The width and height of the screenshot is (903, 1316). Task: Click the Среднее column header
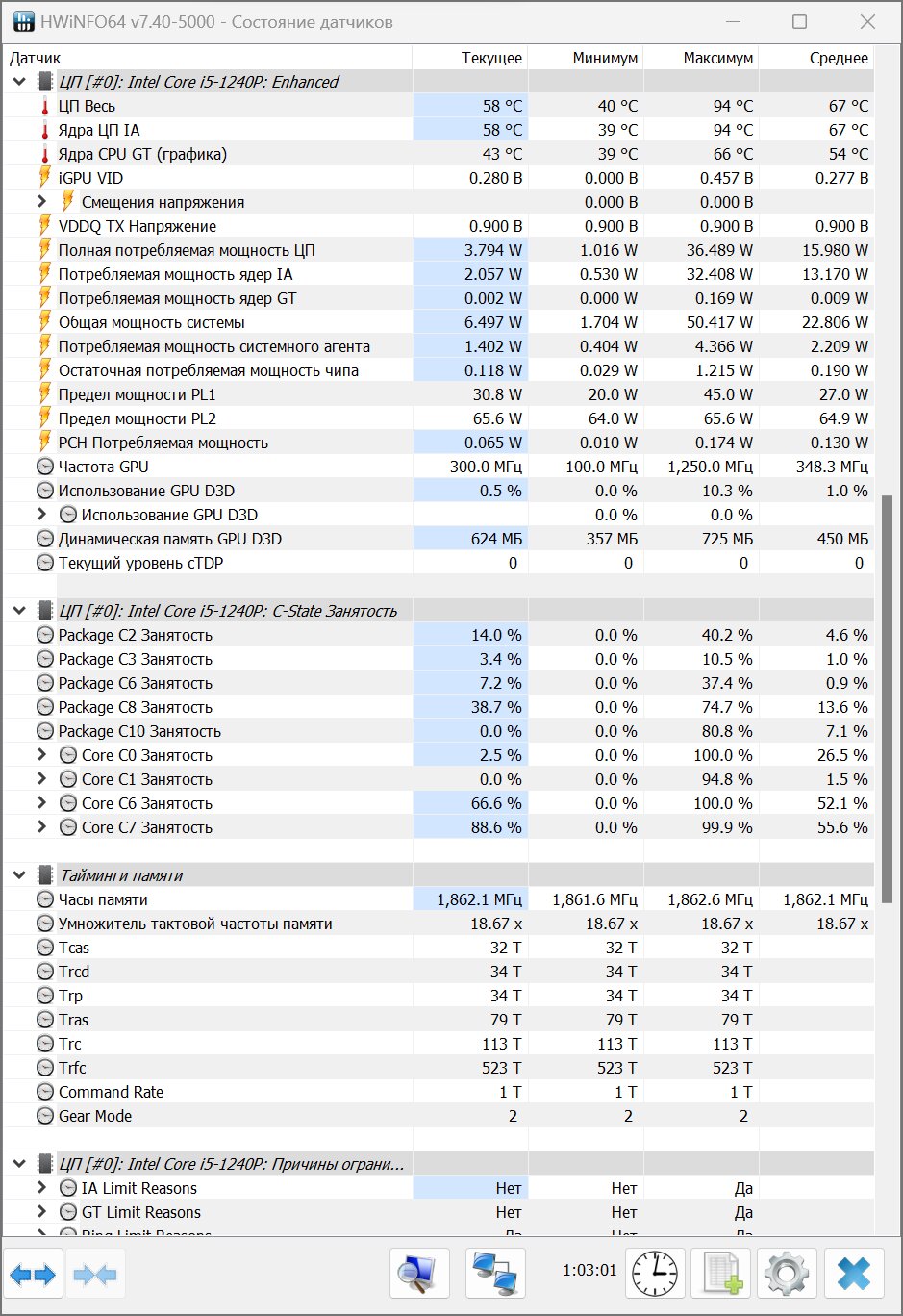pyautogui.click(x=816, y=58)
